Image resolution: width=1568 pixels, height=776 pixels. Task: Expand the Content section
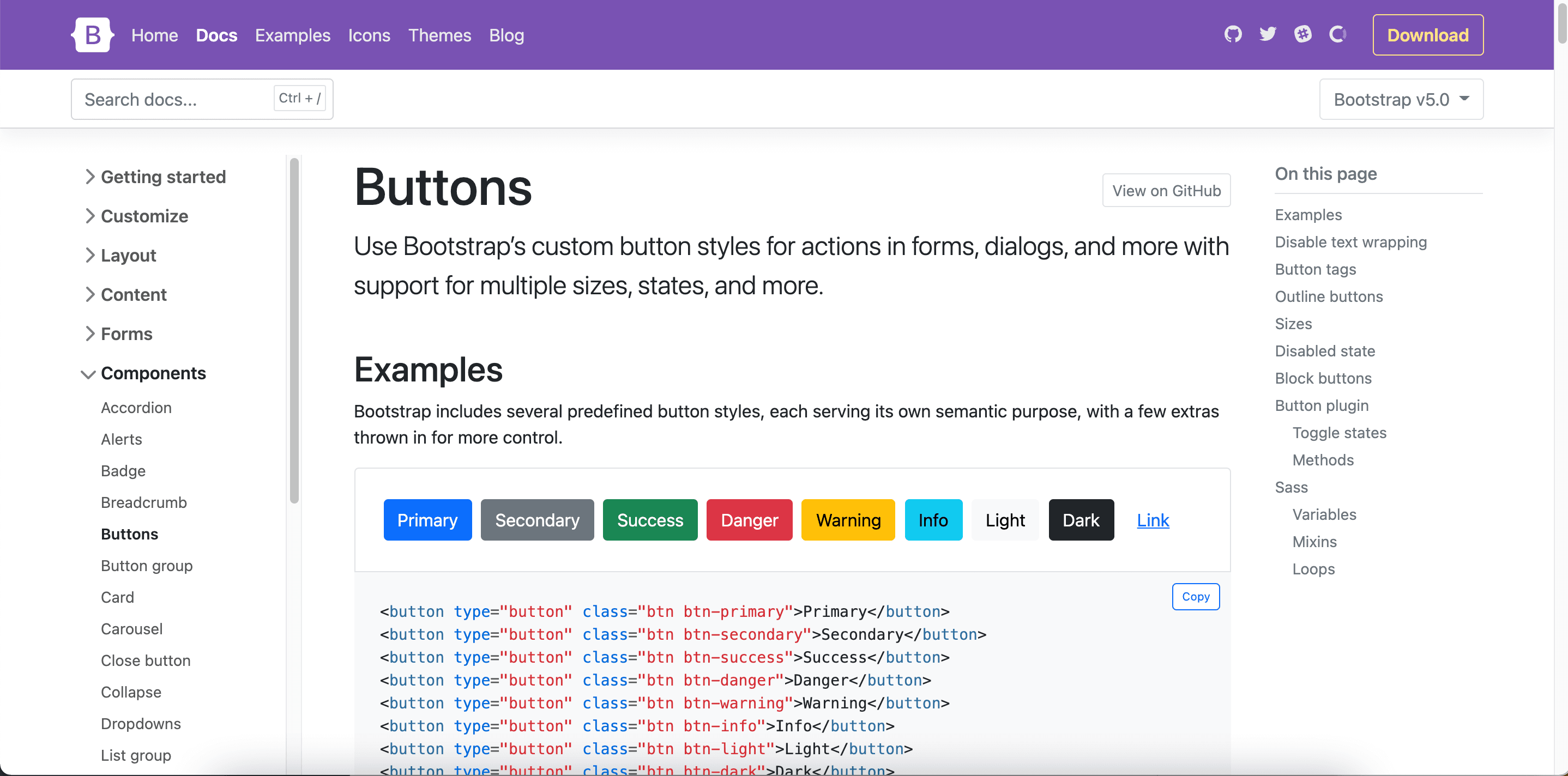[x=125, y=295]
